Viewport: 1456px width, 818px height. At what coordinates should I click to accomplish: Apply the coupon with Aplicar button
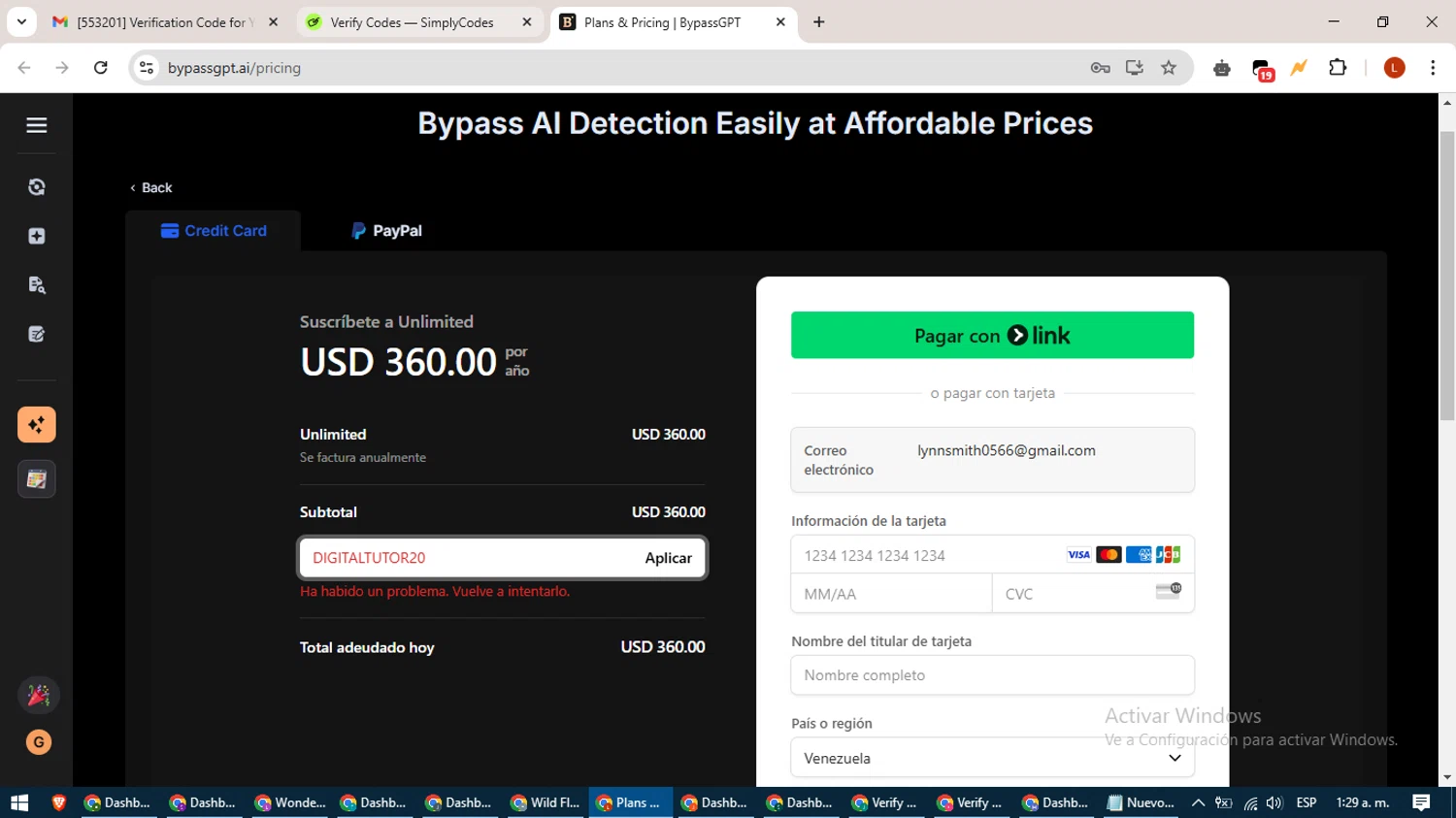pos(668,558)
